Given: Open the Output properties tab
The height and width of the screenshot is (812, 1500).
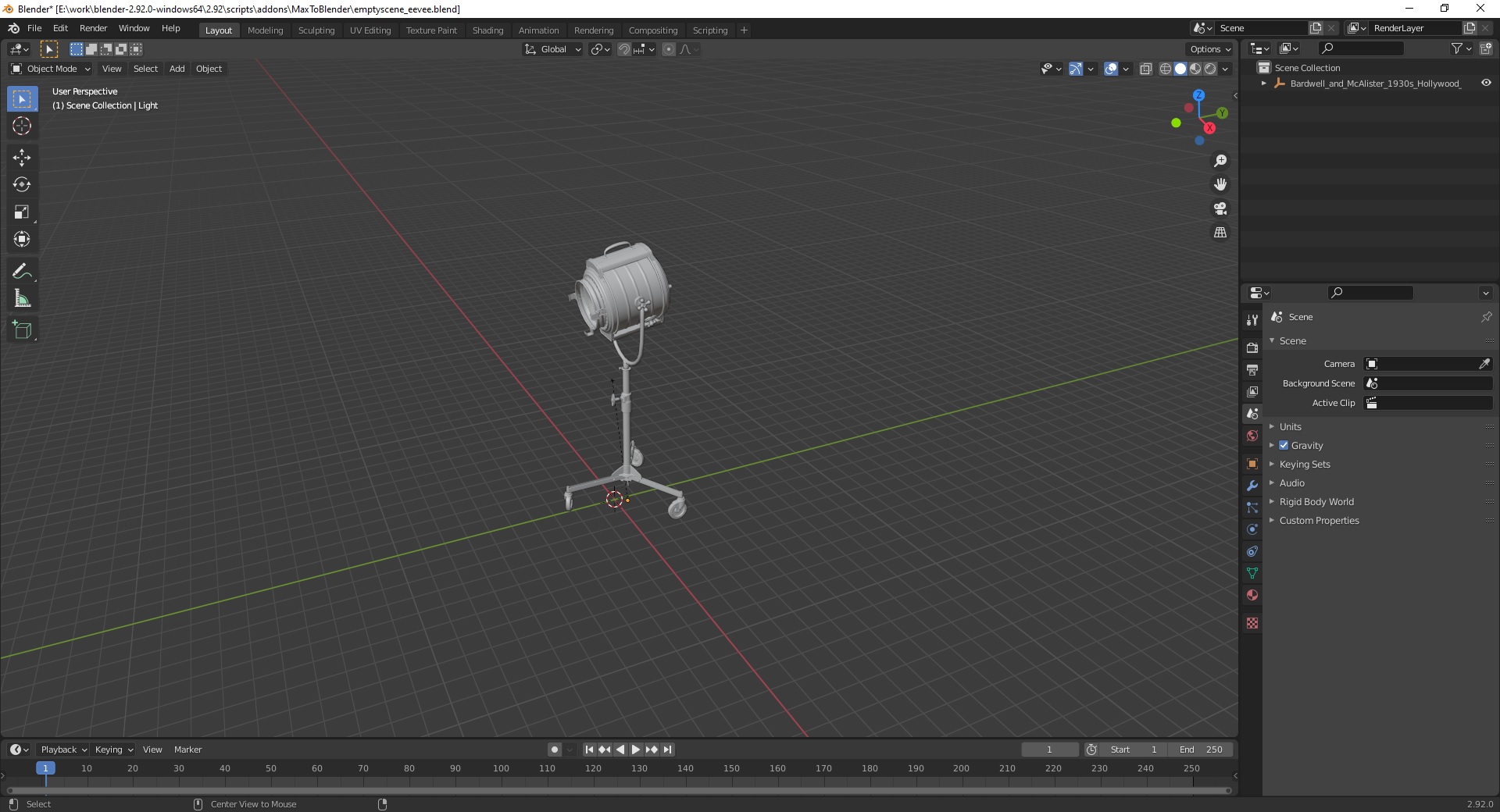Looking at the screenshot, I should 1252,369.
